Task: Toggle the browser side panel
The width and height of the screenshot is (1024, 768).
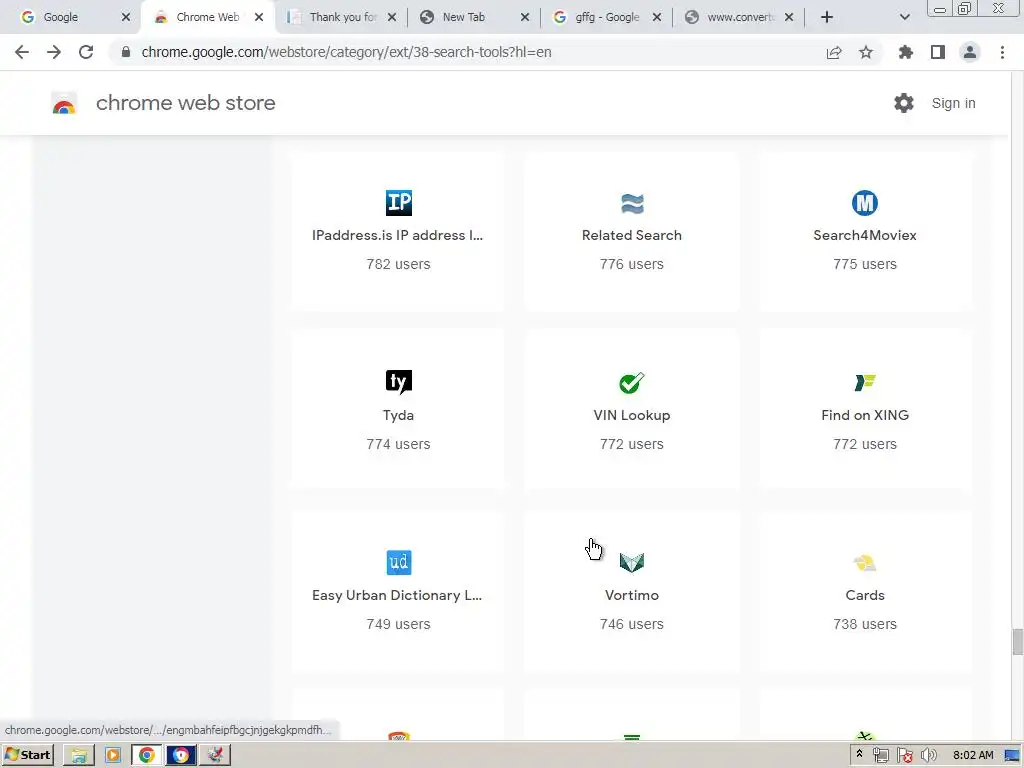Action: [938, 52]
